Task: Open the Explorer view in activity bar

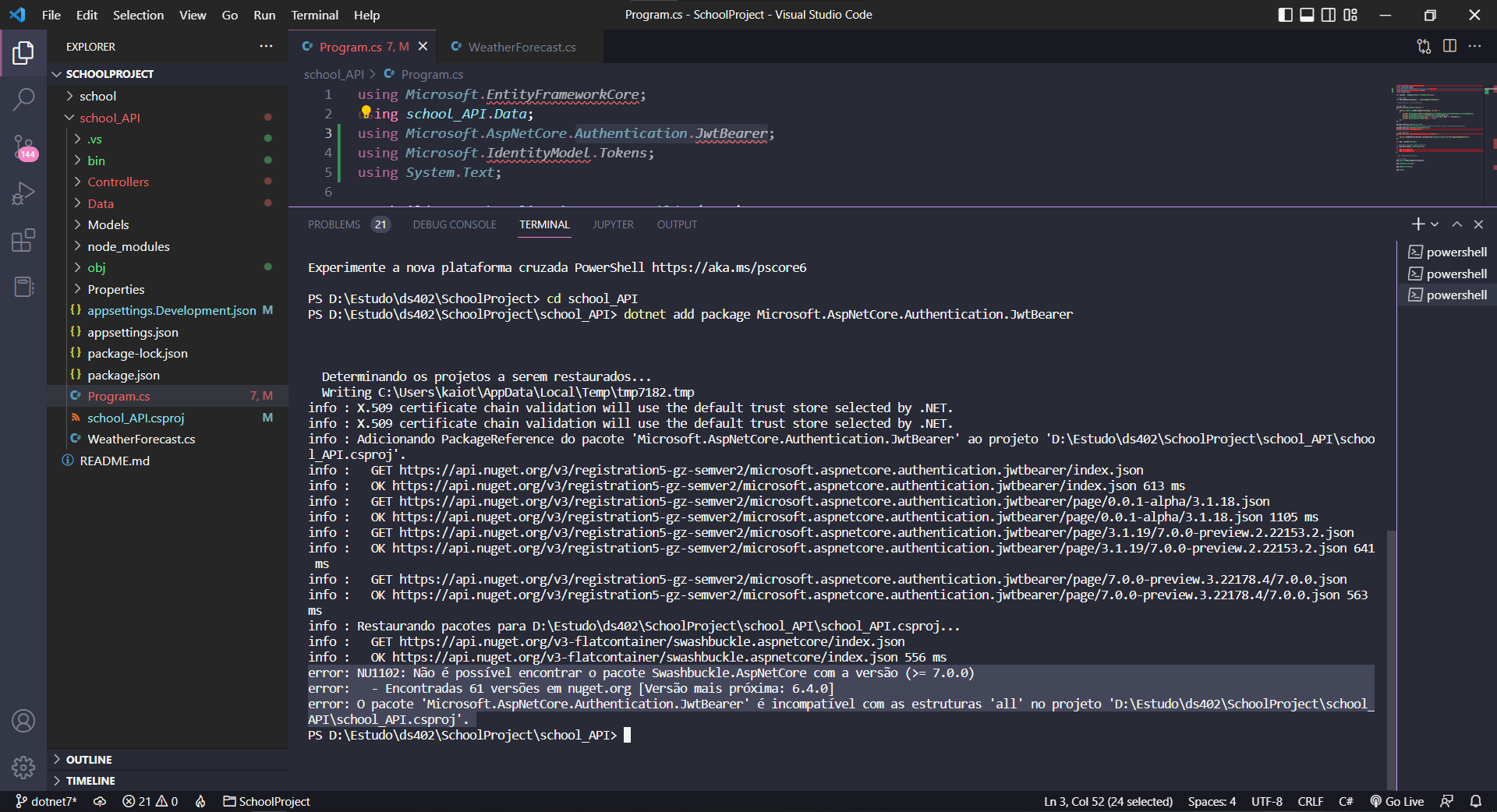Action: (23, 53)
